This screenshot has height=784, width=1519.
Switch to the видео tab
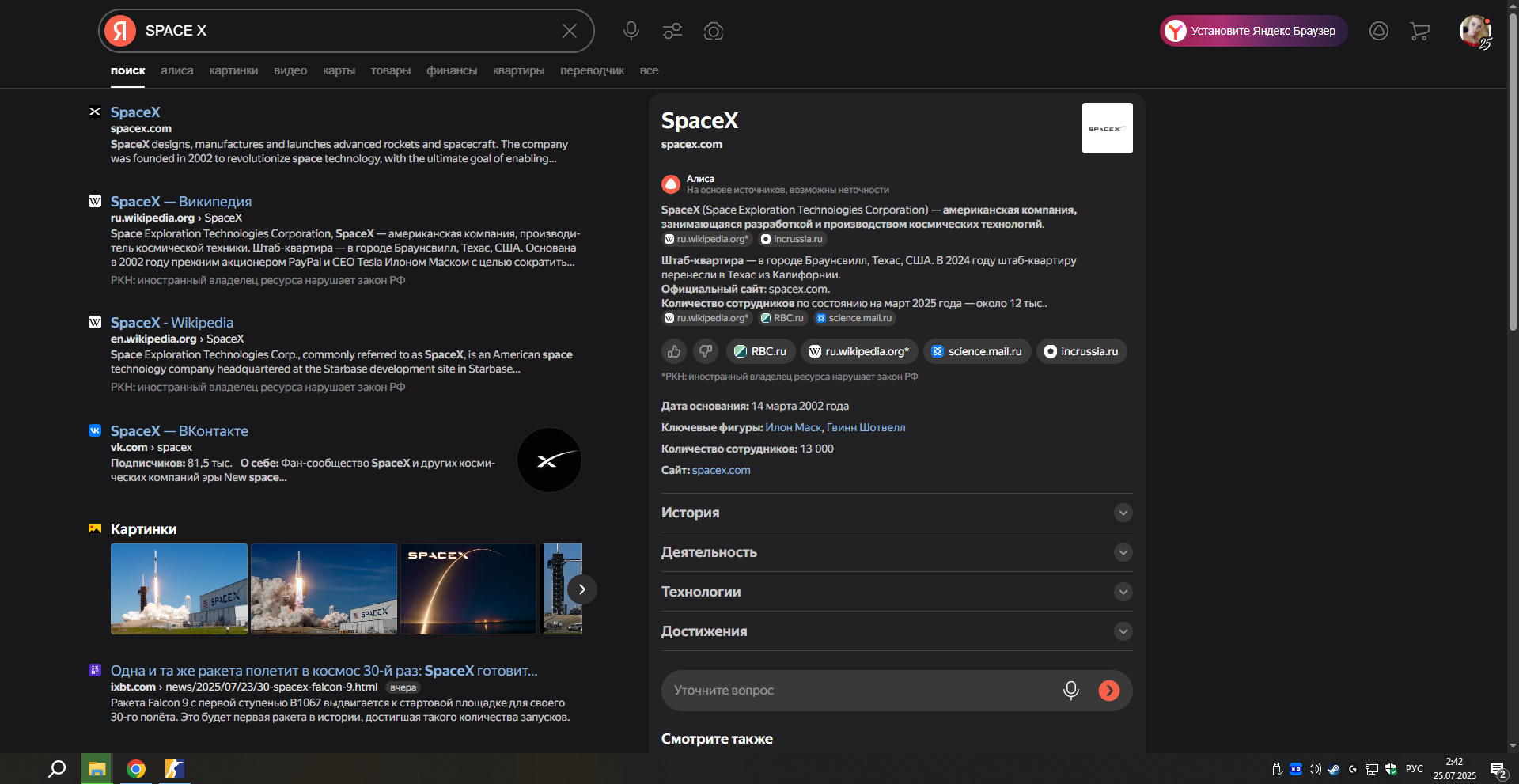(290, 70)
